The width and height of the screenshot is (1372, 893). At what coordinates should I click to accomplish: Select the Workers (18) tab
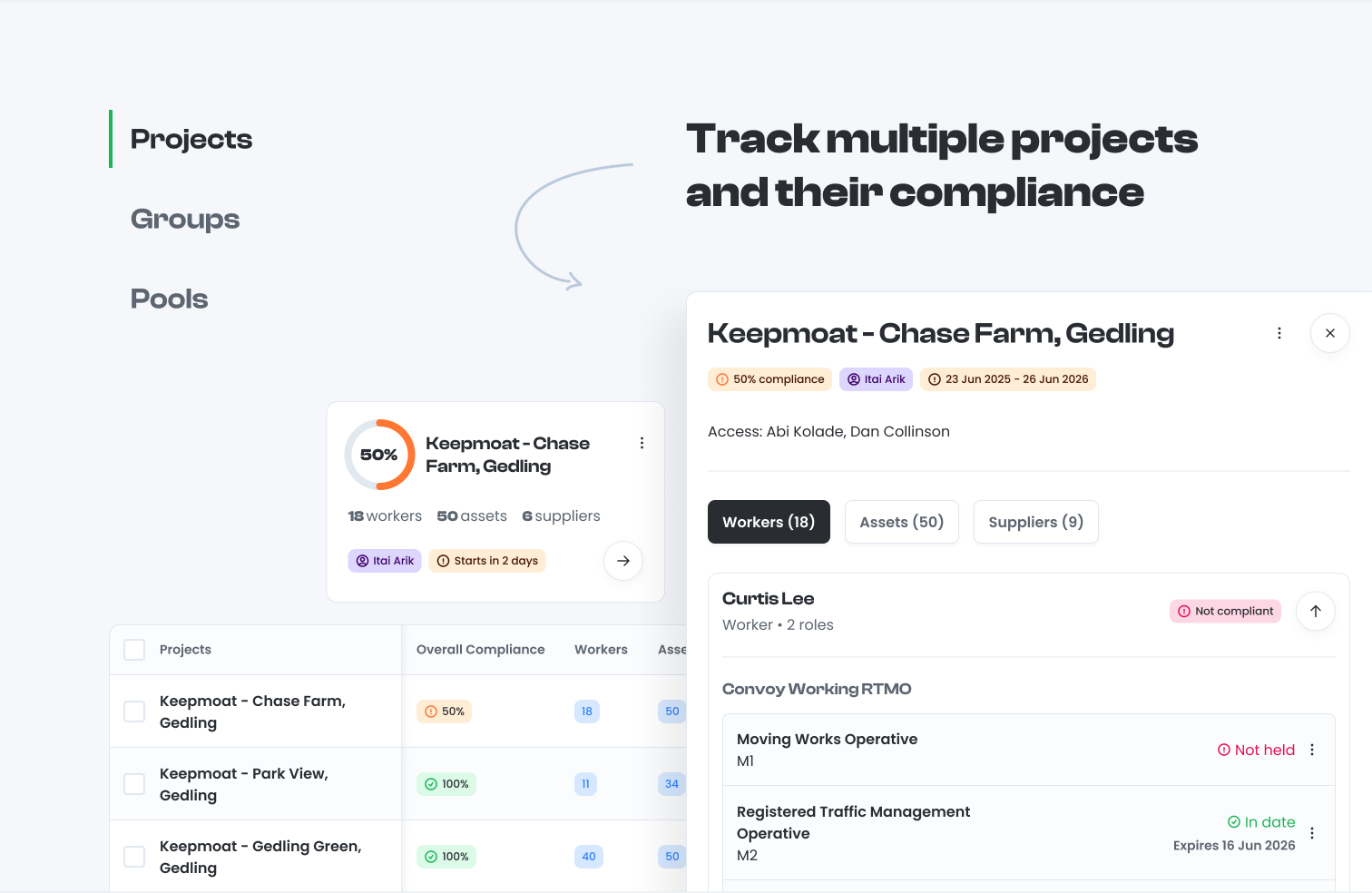769,522
